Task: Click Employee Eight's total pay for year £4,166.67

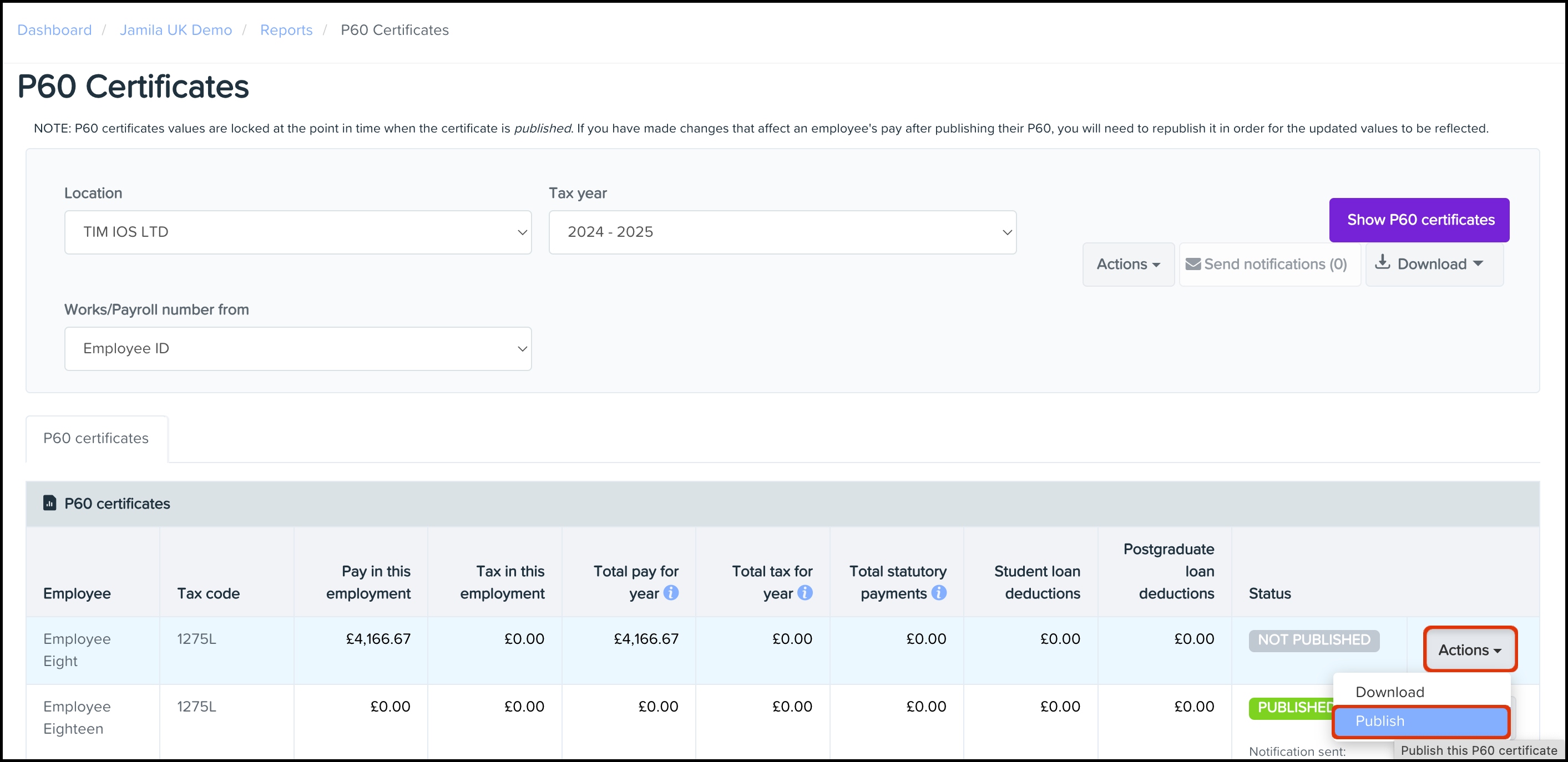Action: [646, 638]
